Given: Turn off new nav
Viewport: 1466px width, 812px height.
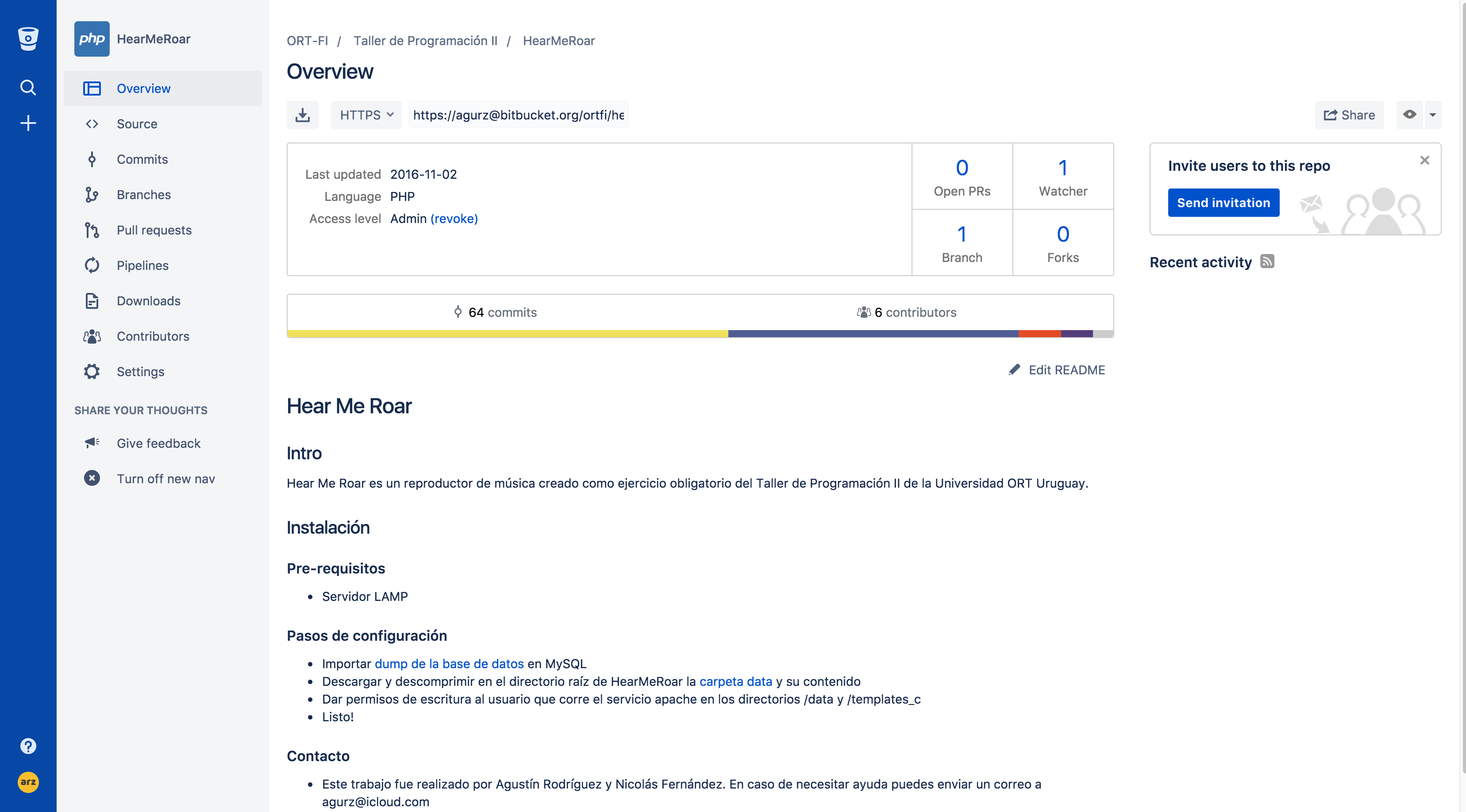Looking at the screenshot, I should tap(165, 478).
